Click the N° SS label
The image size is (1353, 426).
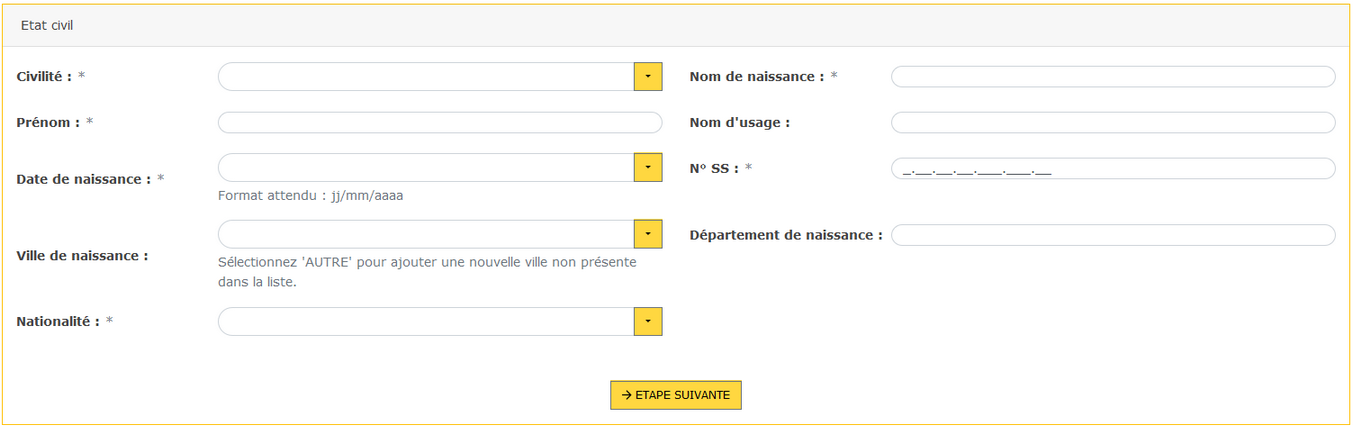[x=714, y=168]
